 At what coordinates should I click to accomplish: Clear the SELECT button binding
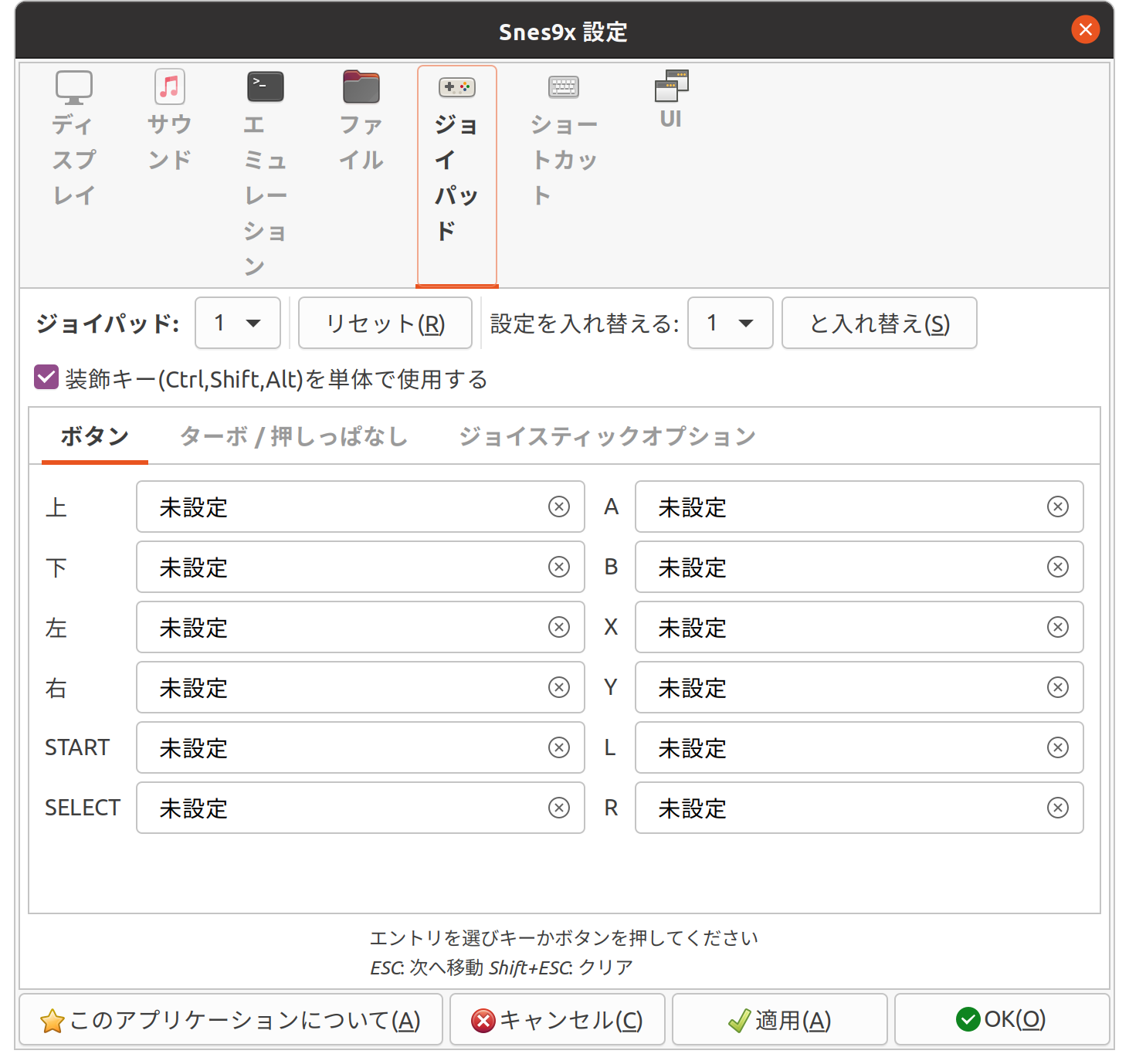click(559, 808)
